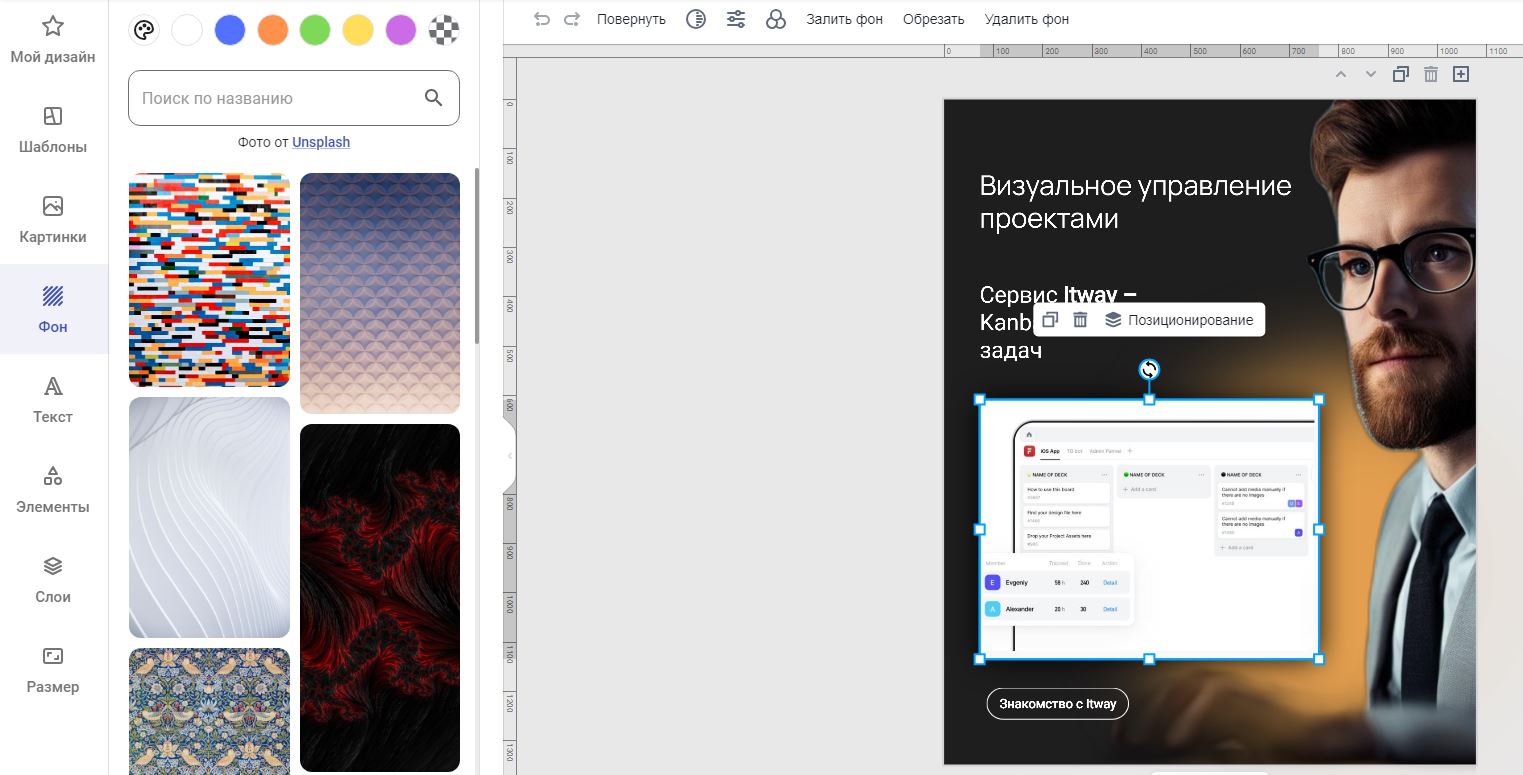Pick the colorful brick pattern background

(x=209, y=280)
